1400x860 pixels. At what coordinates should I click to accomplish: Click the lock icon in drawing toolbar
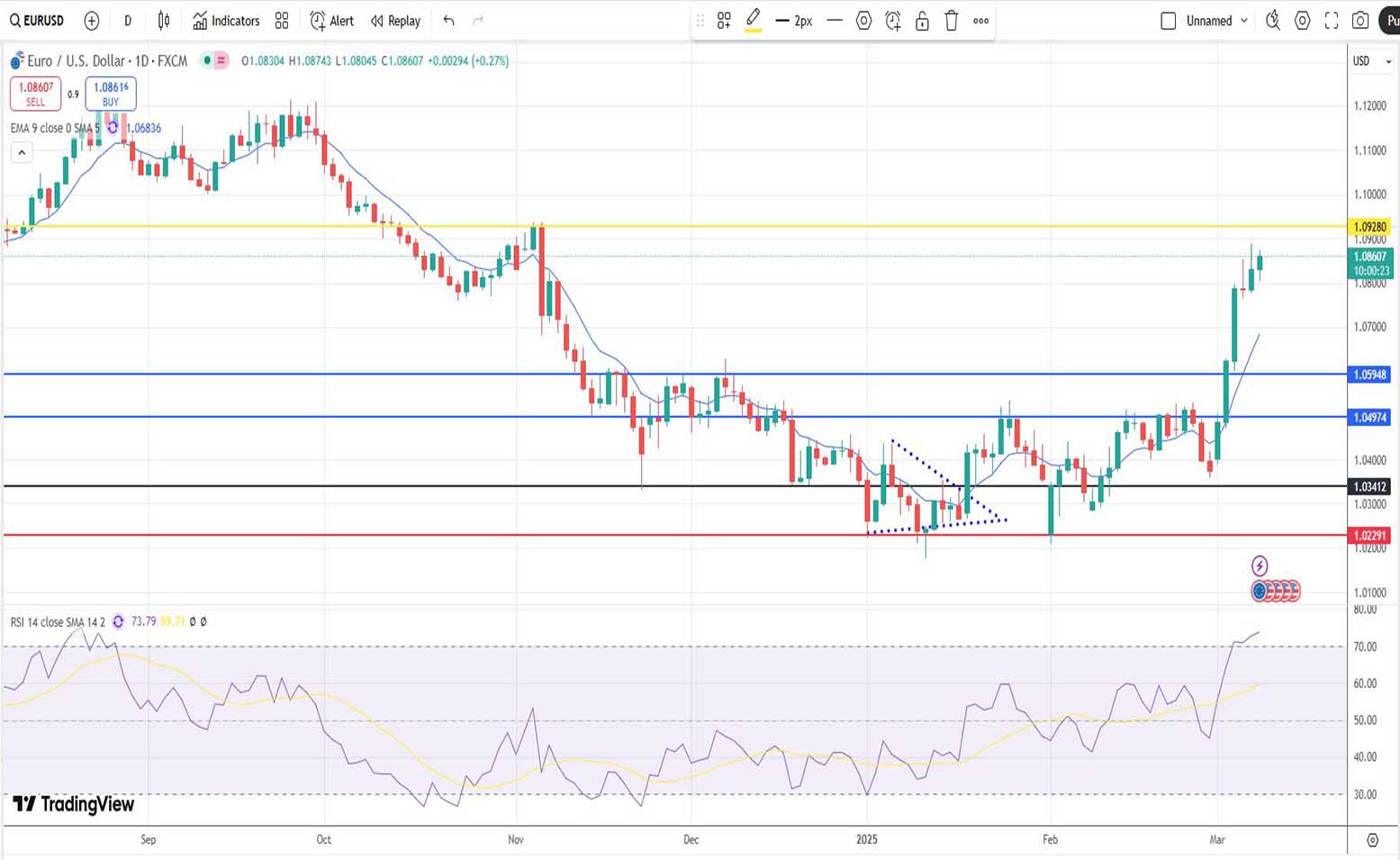click(922, 21)
